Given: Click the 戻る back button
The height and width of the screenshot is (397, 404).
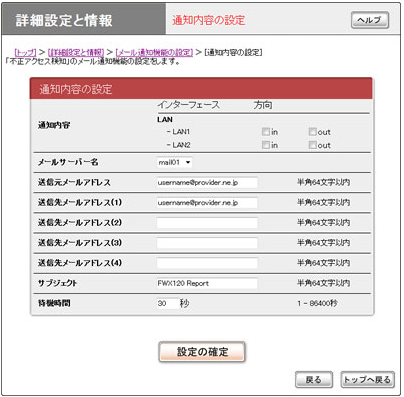Looking at the screenshot, I should click(x=314, y=380).
